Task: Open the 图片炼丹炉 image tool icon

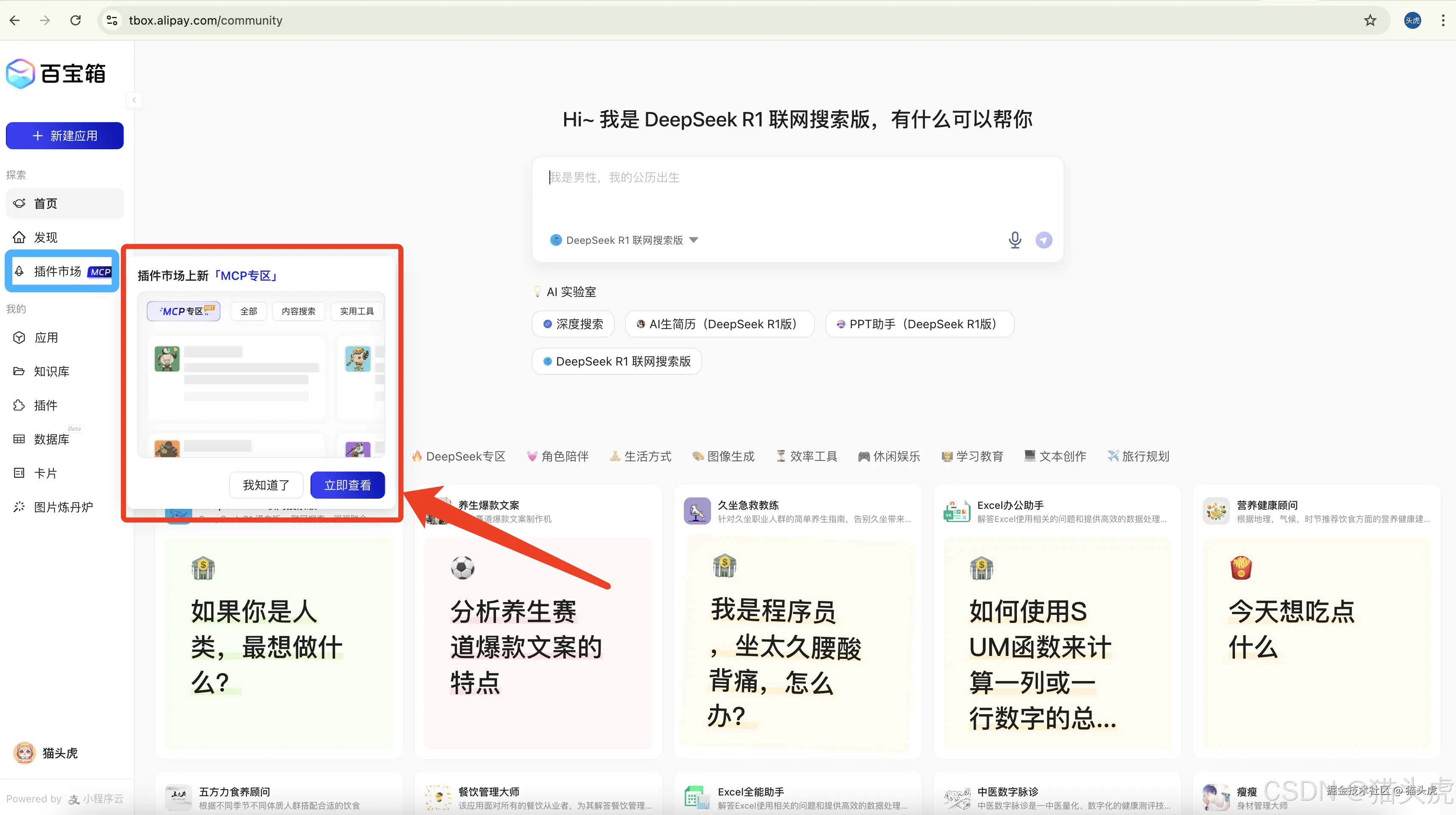Action: (19, 507)
